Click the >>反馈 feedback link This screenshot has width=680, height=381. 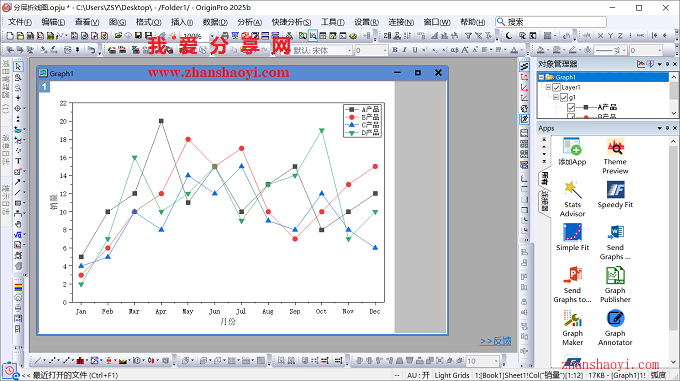point(495,342)
